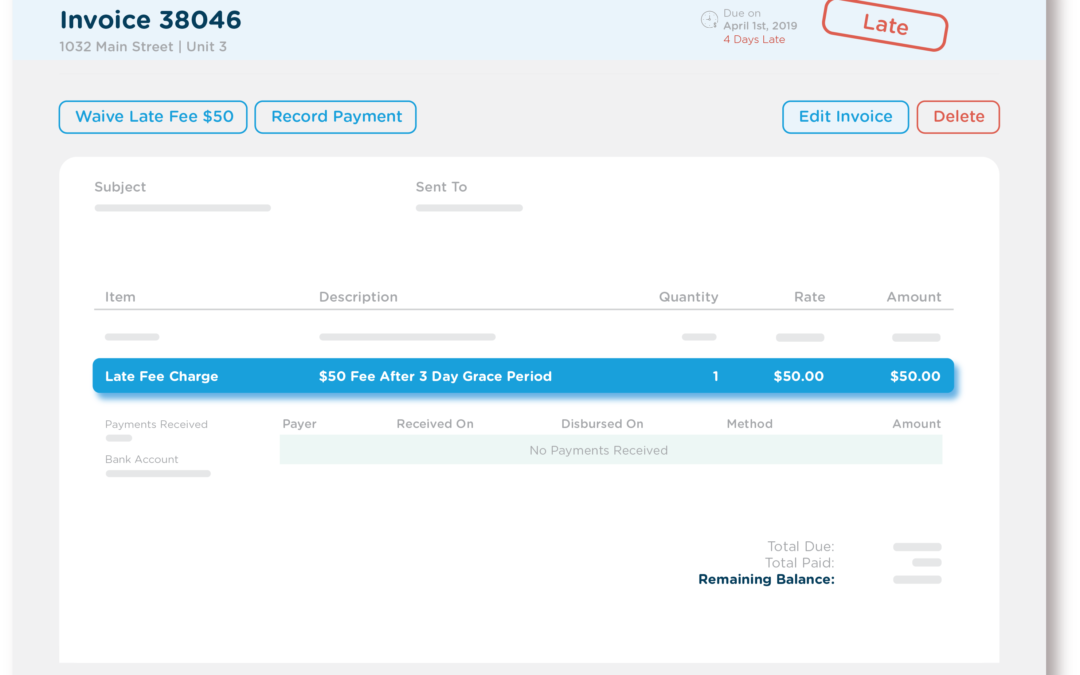This screenshot has width=1080, height=675.
Task: Click the Delete button
Action: pyautogui.click(x=957, y=117)
